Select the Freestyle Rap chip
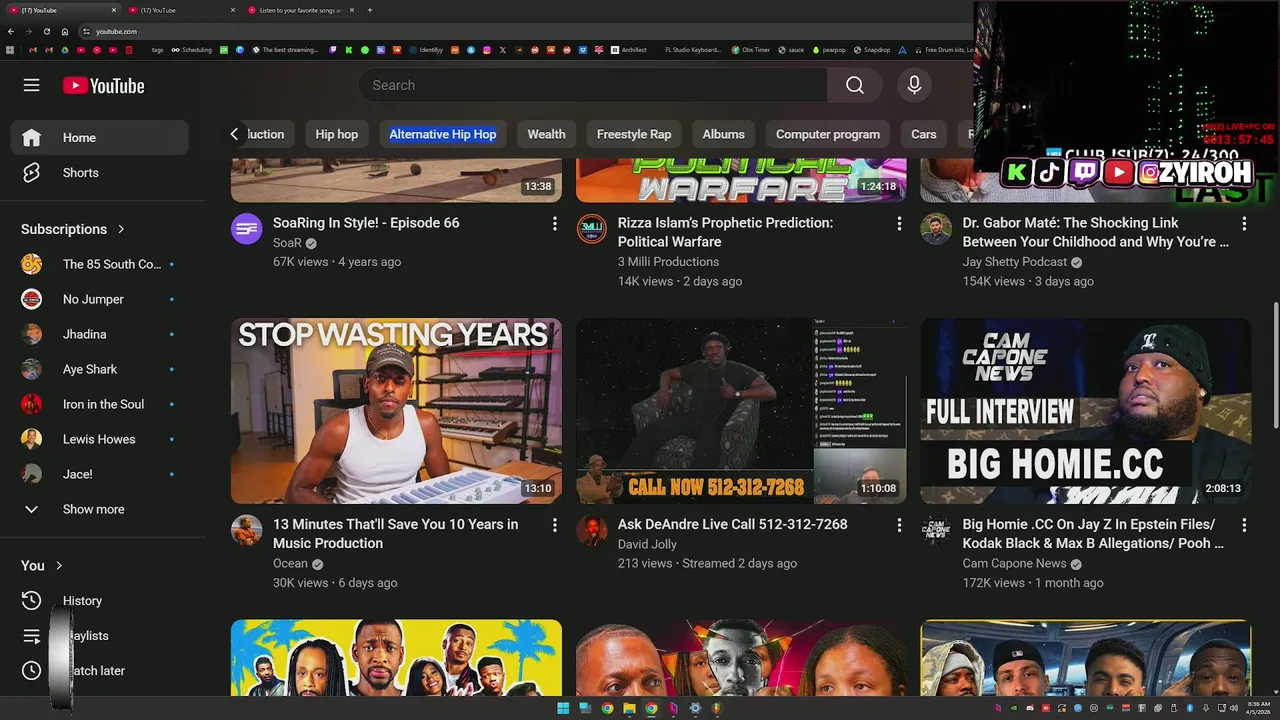 click(634, 134)
